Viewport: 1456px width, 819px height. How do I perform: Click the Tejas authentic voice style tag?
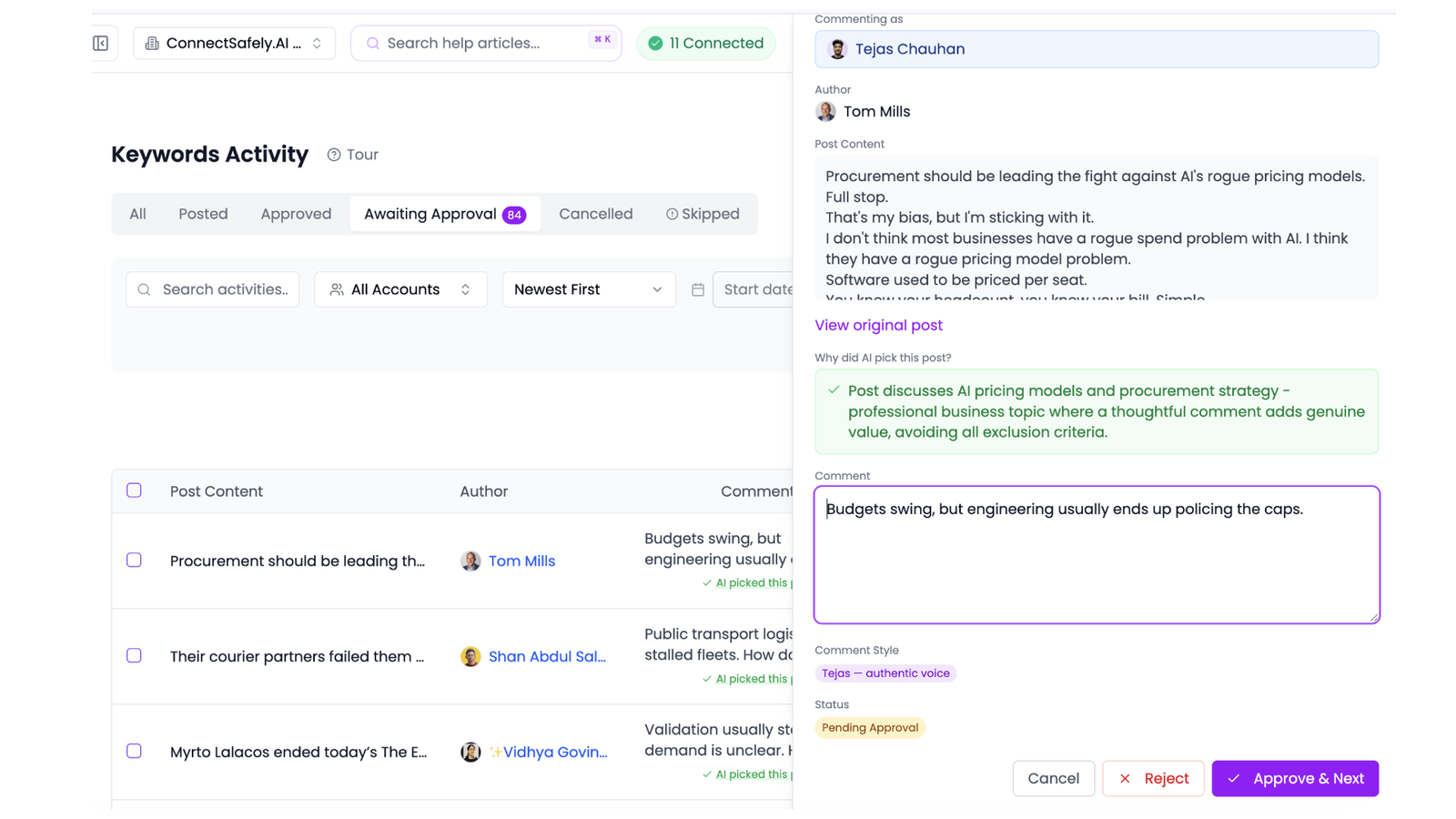[885, 673]
